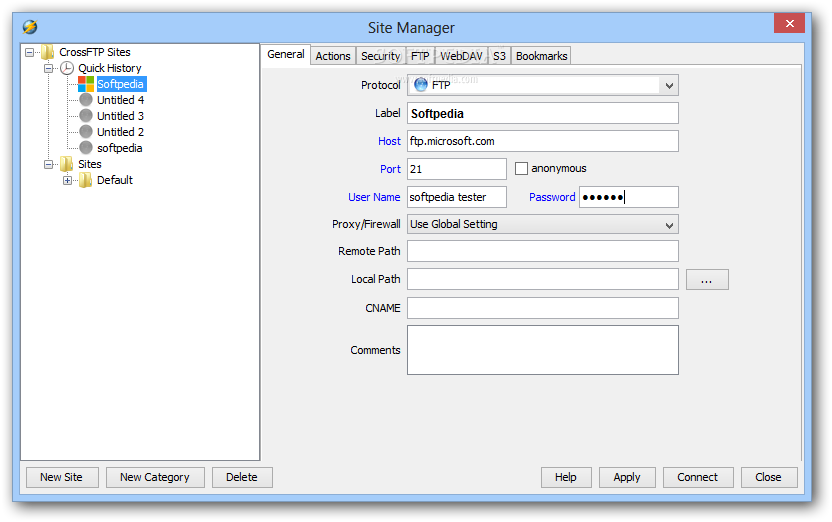This screenshot has width=832, height=522.
Task: Connect to the selected site
Action: [698, 477]
